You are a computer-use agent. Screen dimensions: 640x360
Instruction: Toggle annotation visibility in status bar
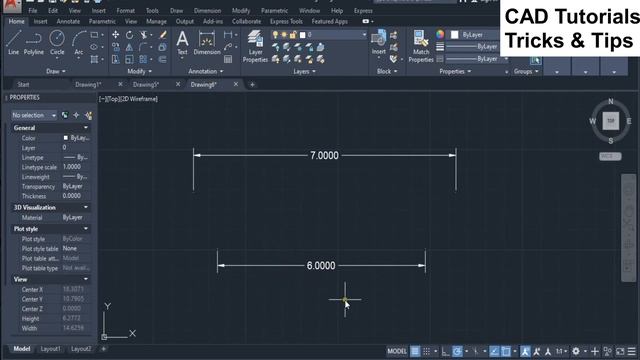[x=525, y=351]
